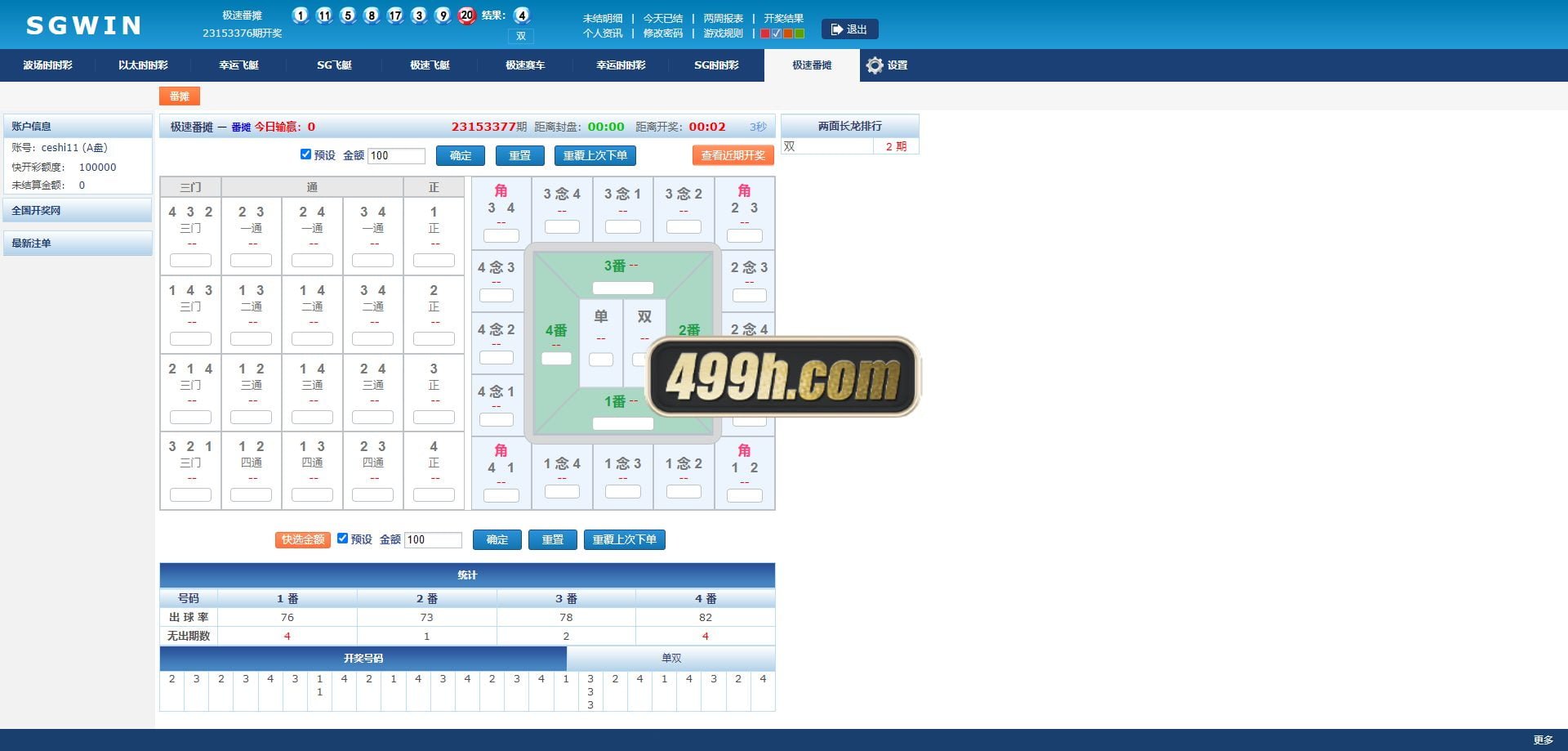Click bet input for 3念1
This screenshot has width=1568, height=751.
point(623,226)
